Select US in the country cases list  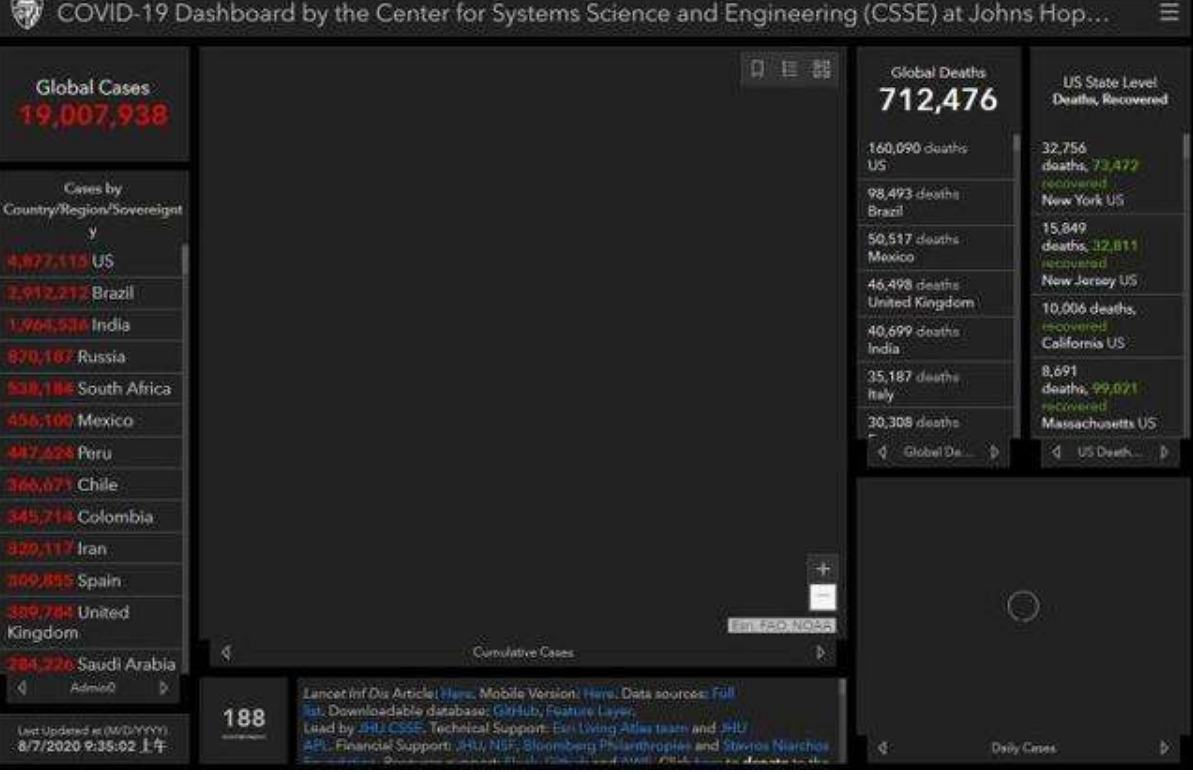[91, 262]
